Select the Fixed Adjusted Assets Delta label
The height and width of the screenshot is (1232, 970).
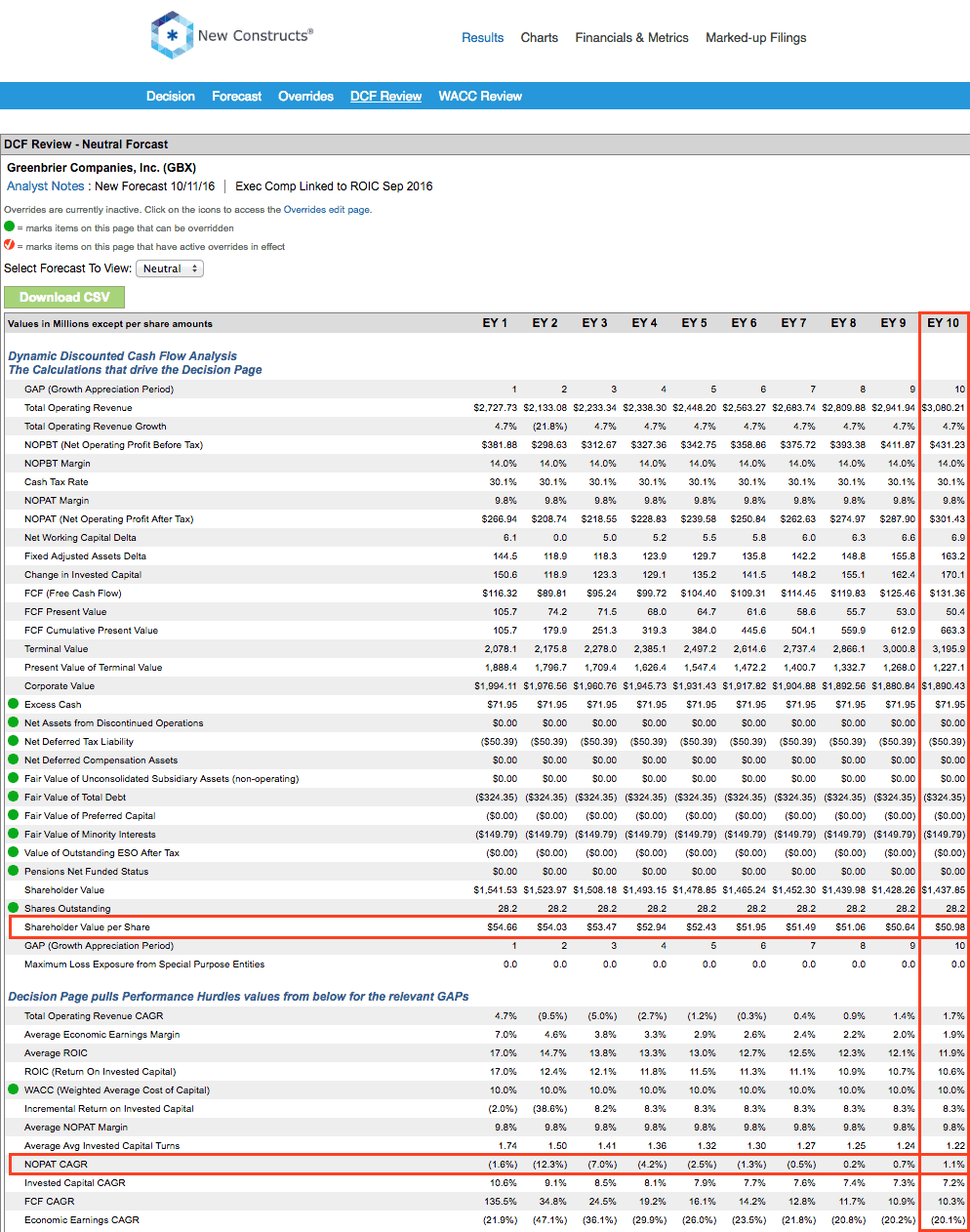(86, 556)
